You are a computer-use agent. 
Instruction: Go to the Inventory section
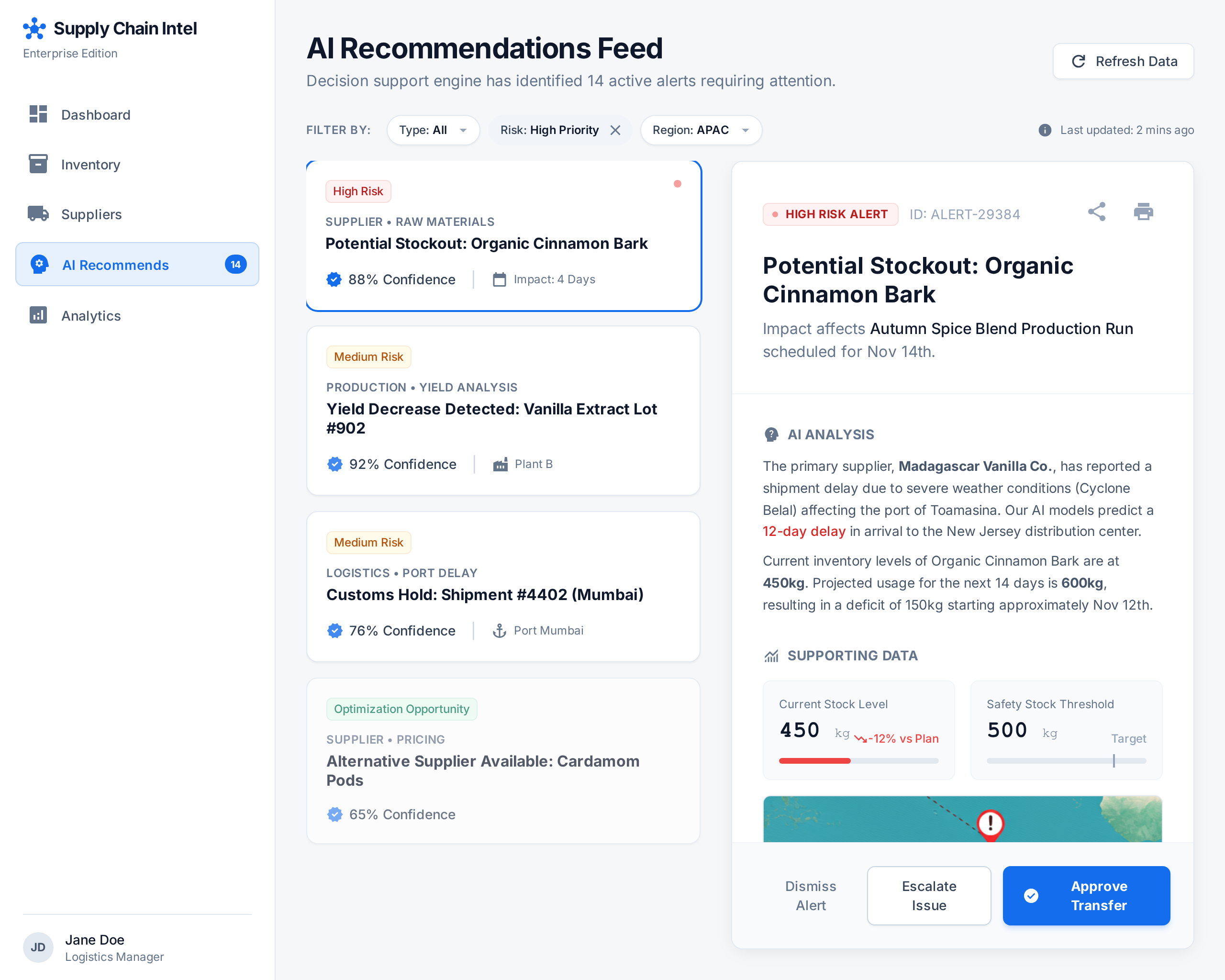coord(137,164)
